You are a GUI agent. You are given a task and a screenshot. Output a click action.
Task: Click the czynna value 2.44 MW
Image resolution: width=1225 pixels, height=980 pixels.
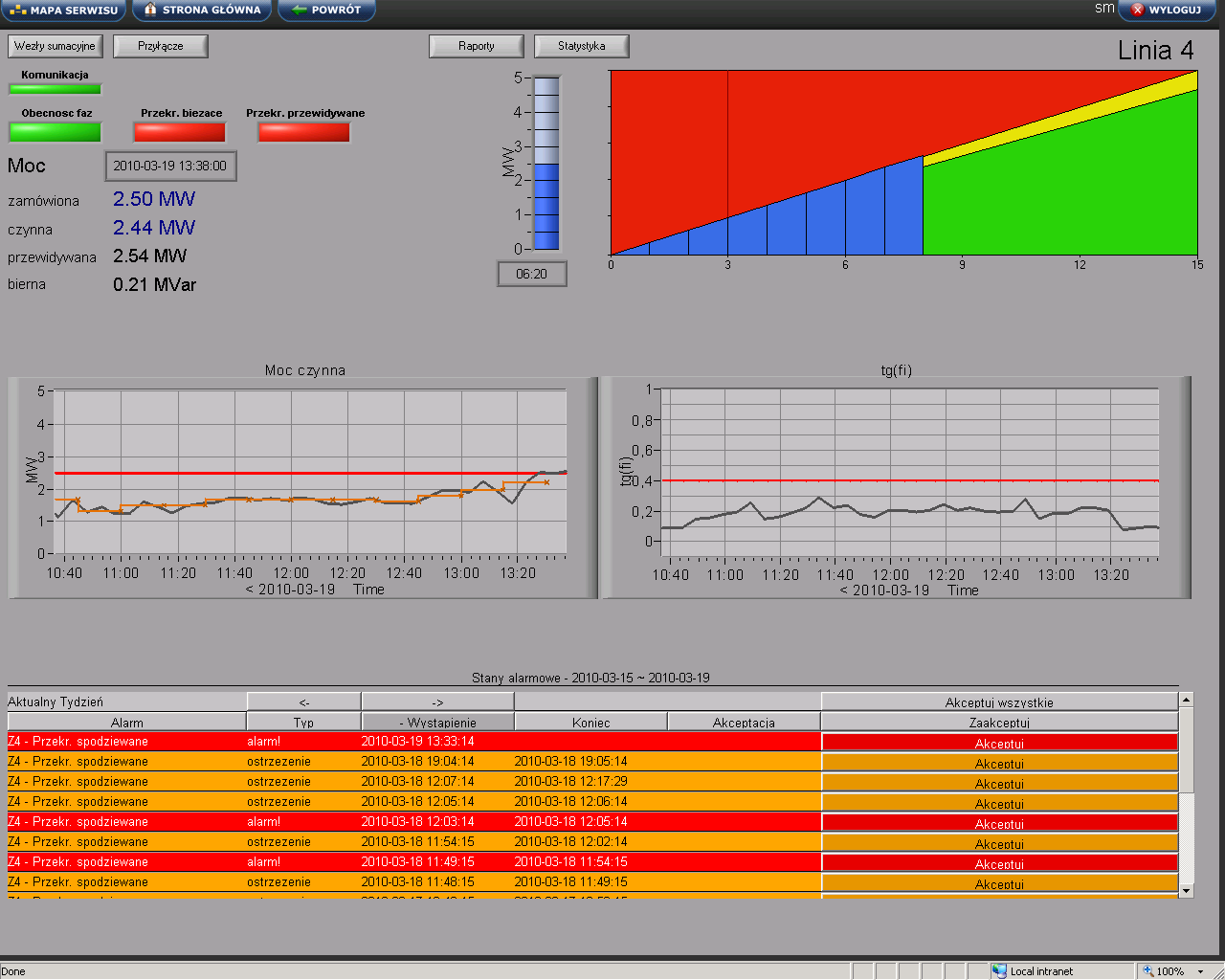154,228
